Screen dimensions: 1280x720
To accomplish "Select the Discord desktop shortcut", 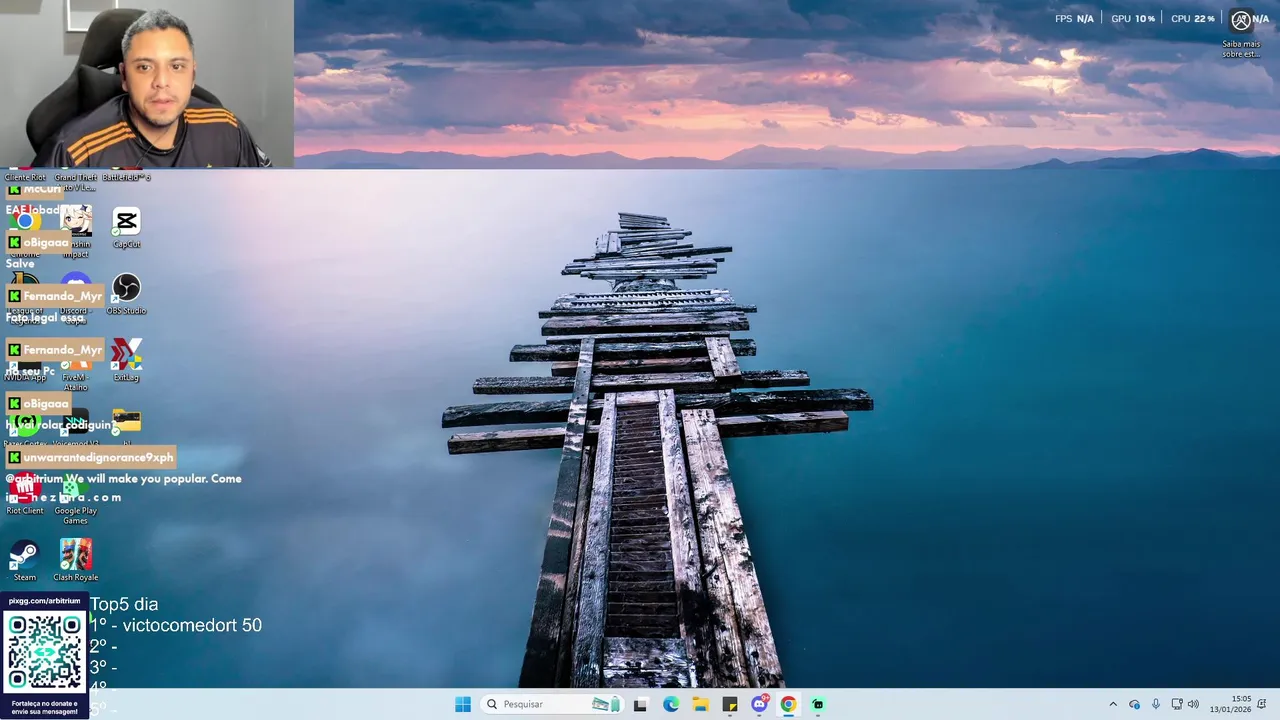I will [x=76, y=300].
